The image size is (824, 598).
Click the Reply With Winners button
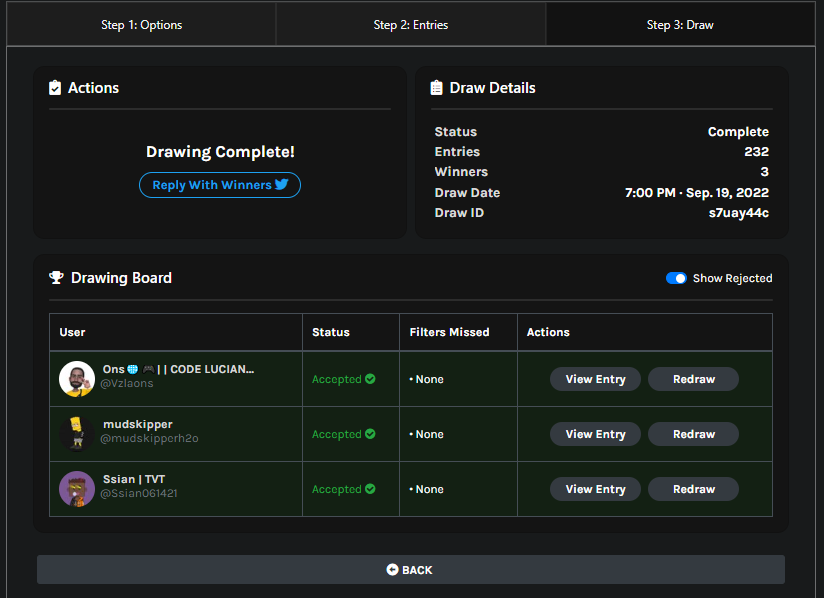(220, 185)
